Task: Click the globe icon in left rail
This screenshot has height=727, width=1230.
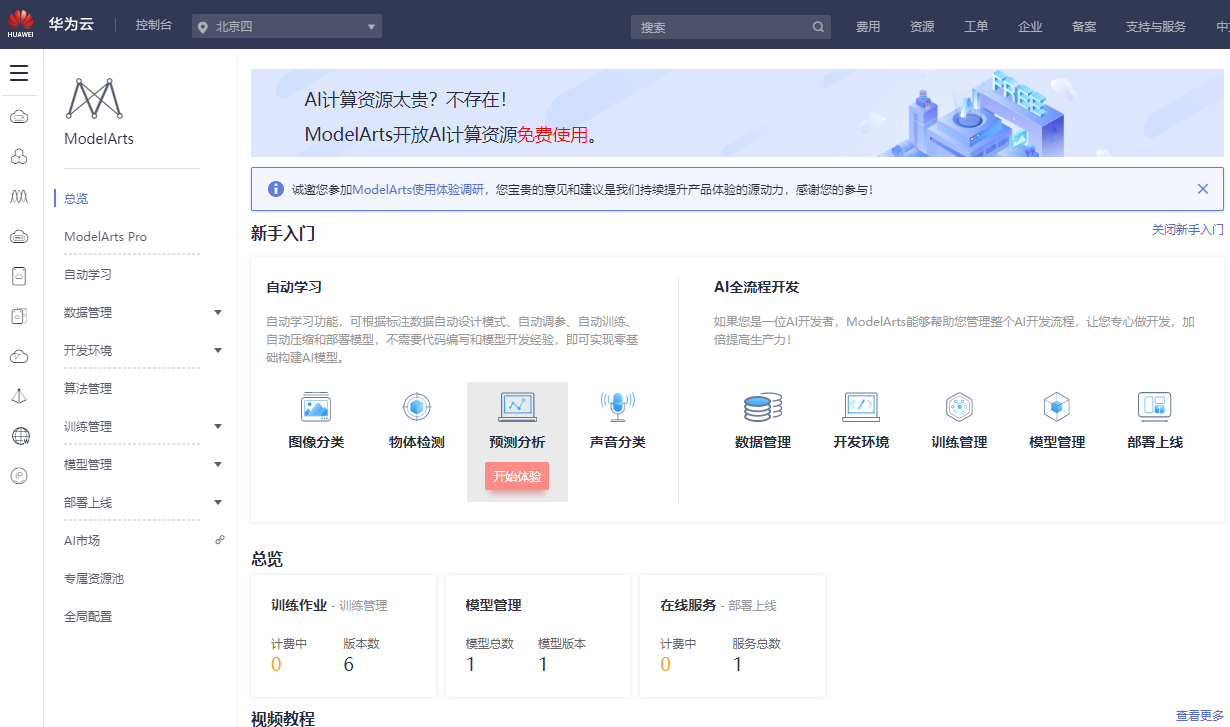Action: pyautogui.click(x=19, y=436)
